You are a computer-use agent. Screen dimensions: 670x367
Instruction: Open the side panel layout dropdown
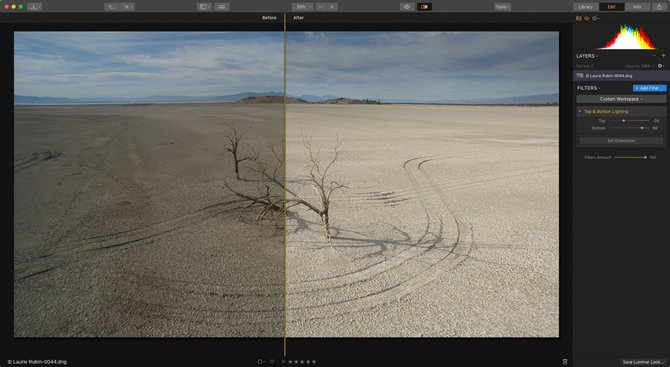pyautogui.click(x=205, y=7)
